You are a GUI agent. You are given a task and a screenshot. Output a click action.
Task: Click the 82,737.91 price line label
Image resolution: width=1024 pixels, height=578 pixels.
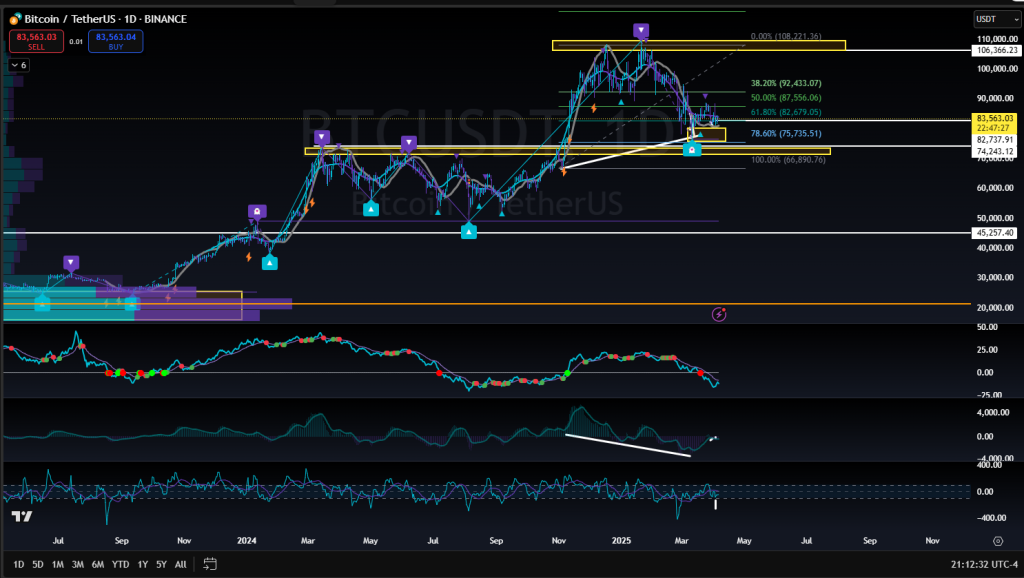tap(996, 140)
